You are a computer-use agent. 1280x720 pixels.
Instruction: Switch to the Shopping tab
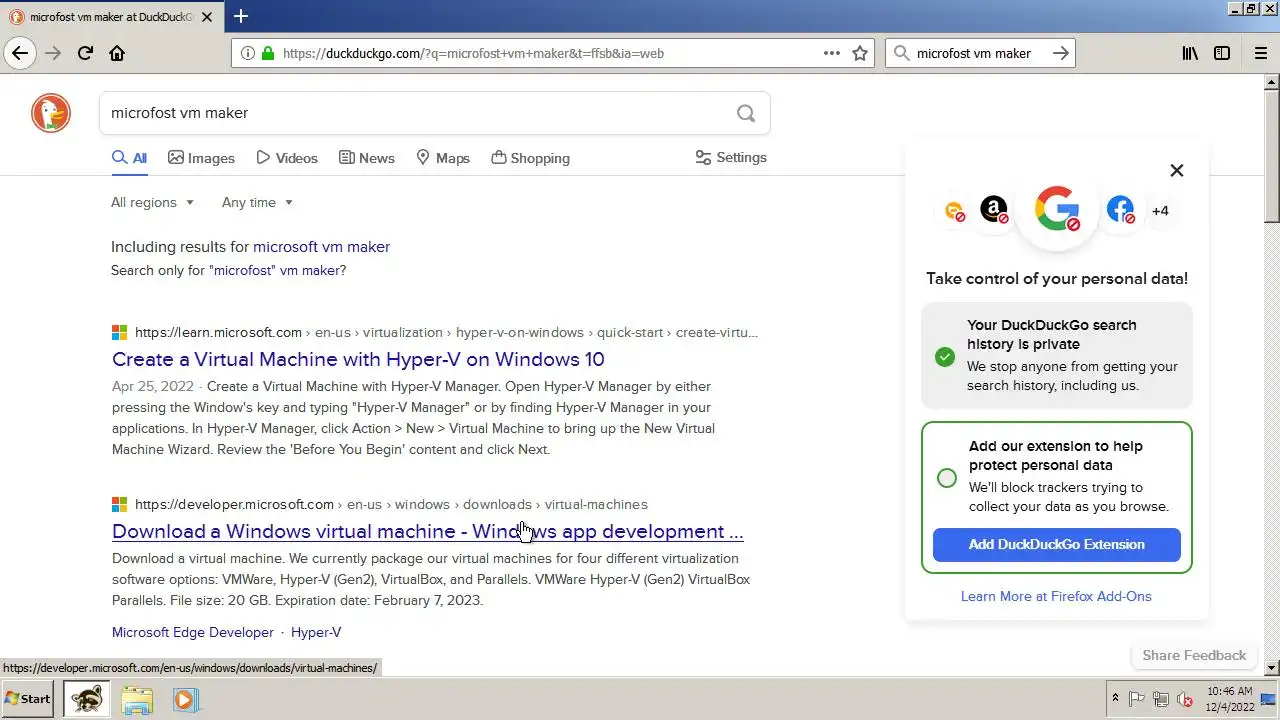pos(531,158)
